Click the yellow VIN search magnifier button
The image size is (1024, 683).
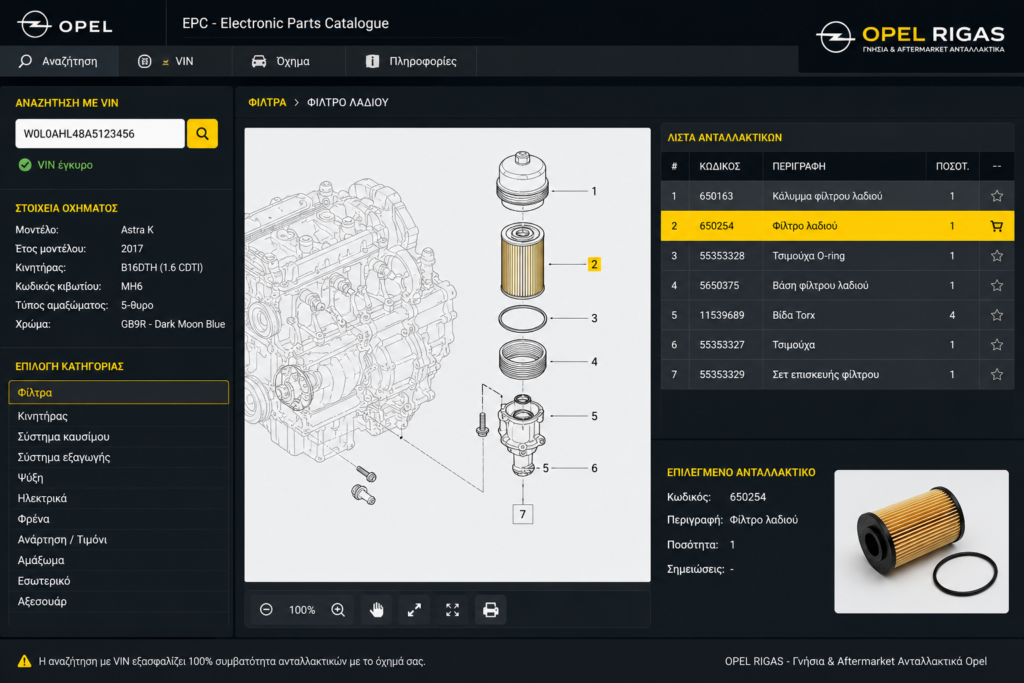(202, 134)
